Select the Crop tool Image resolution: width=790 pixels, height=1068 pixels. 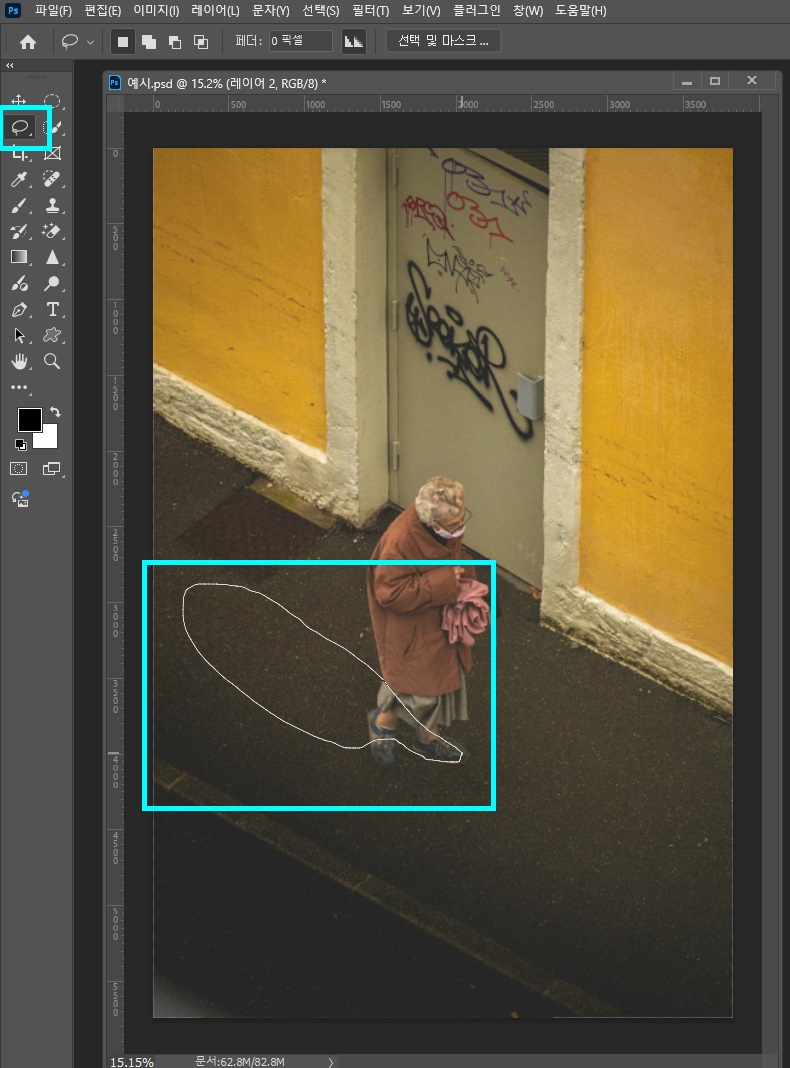tap(20, 154)
